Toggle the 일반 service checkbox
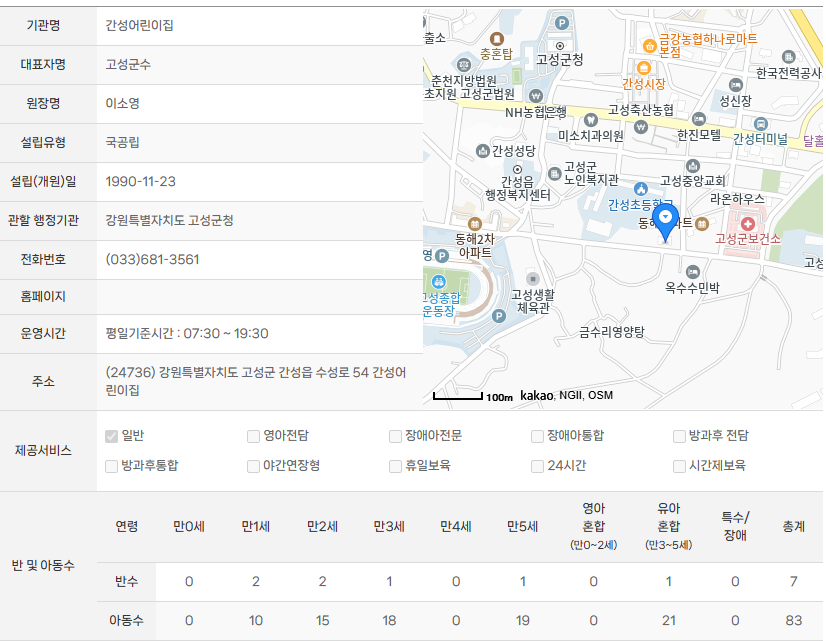 111,436
